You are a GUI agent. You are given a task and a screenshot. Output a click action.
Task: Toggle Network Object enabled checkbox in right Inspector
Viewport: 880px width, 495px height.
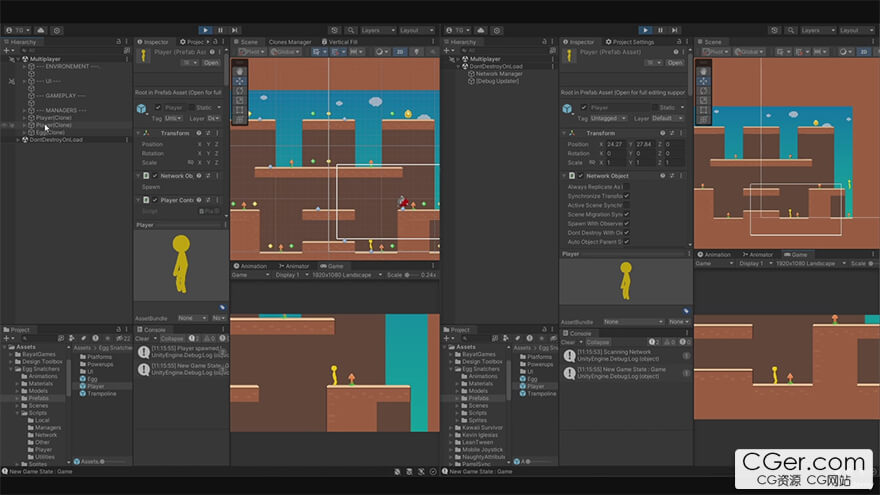pos(581,176)
